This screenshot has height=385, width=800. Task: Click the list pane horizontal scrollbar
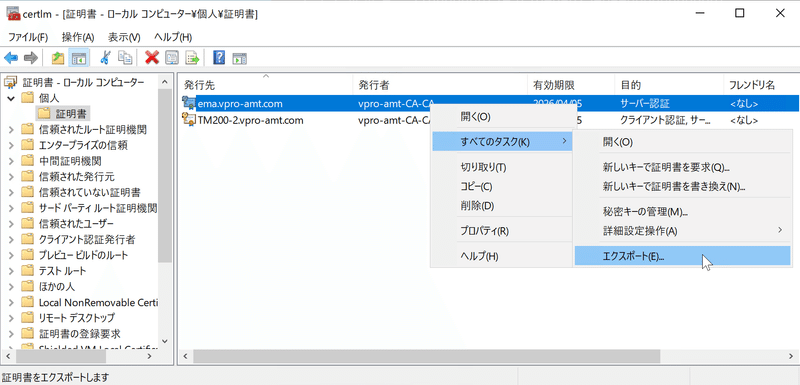pos(427,356)
